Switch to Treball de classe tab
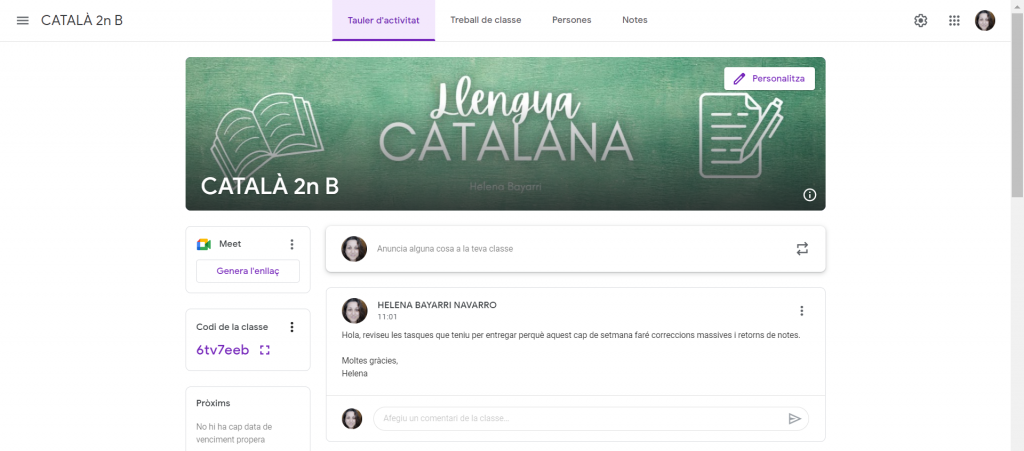 point(486,20)
